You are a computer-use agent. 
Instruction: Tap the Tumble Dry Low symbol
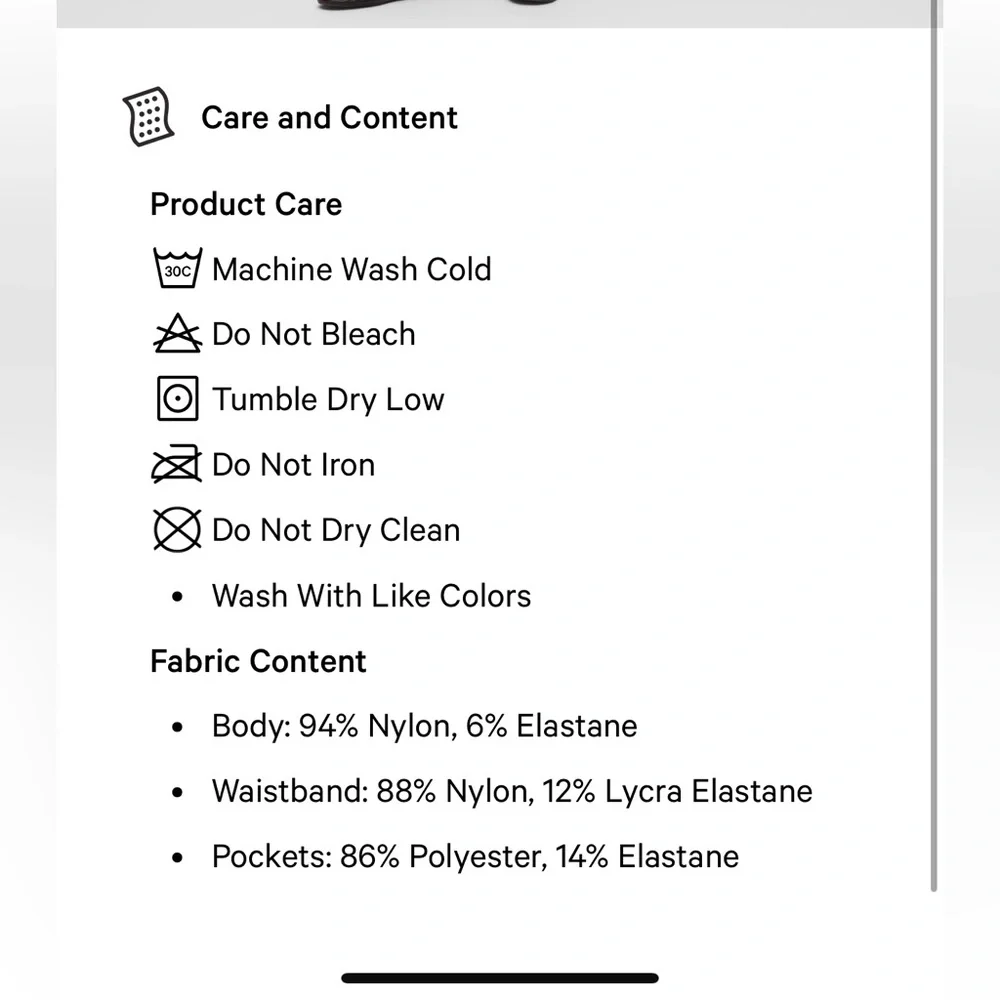(x=177, y=400)
